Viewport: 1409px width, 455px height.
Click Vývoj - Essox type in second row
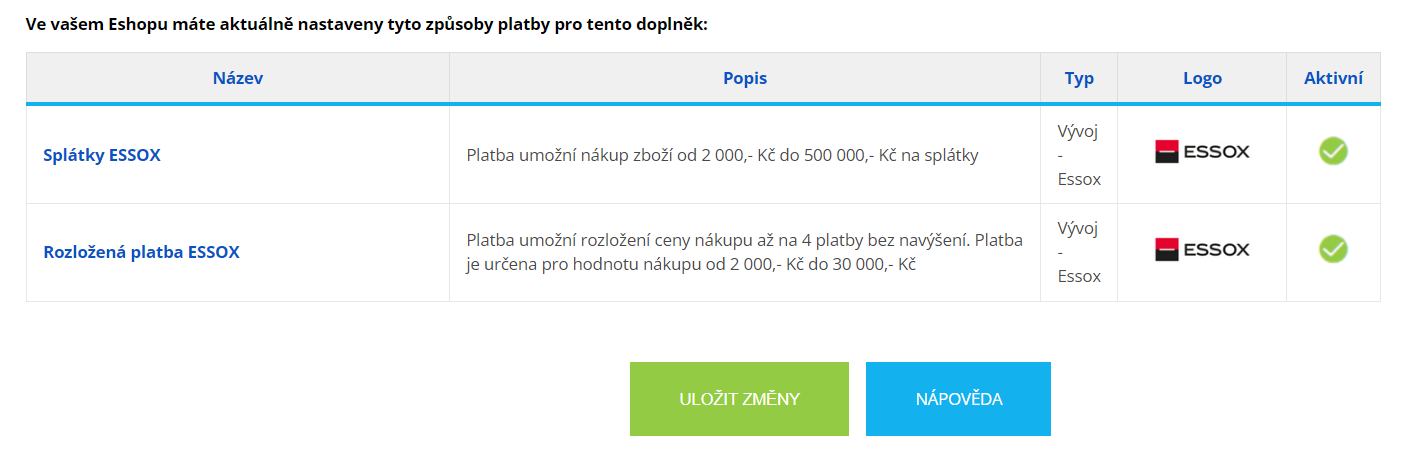(x=1079, y=252)
